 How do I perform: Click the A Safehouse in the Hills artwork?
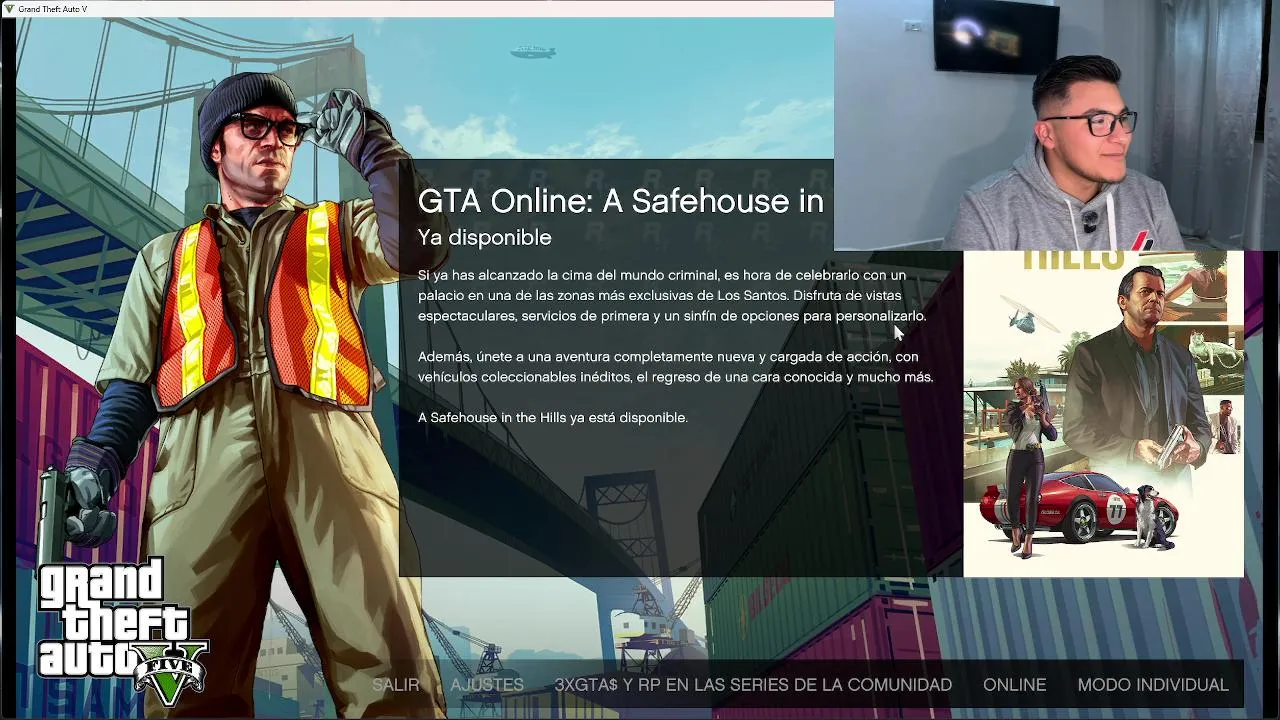pos(1103,413)
